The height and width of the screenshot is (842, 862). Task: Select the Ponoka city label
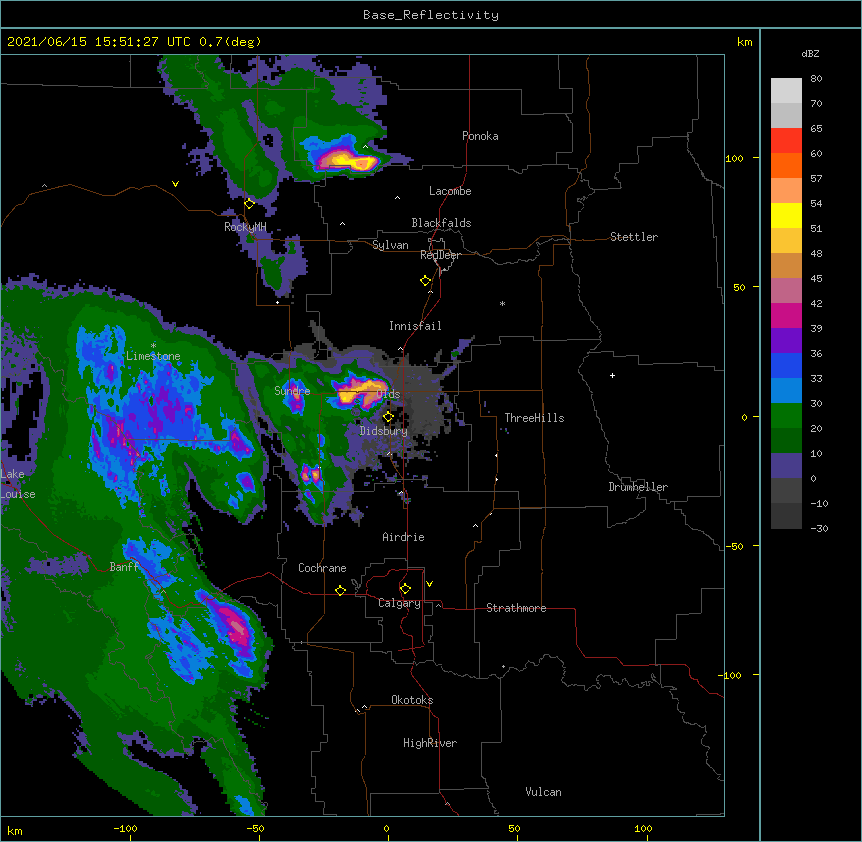(480, 136)
